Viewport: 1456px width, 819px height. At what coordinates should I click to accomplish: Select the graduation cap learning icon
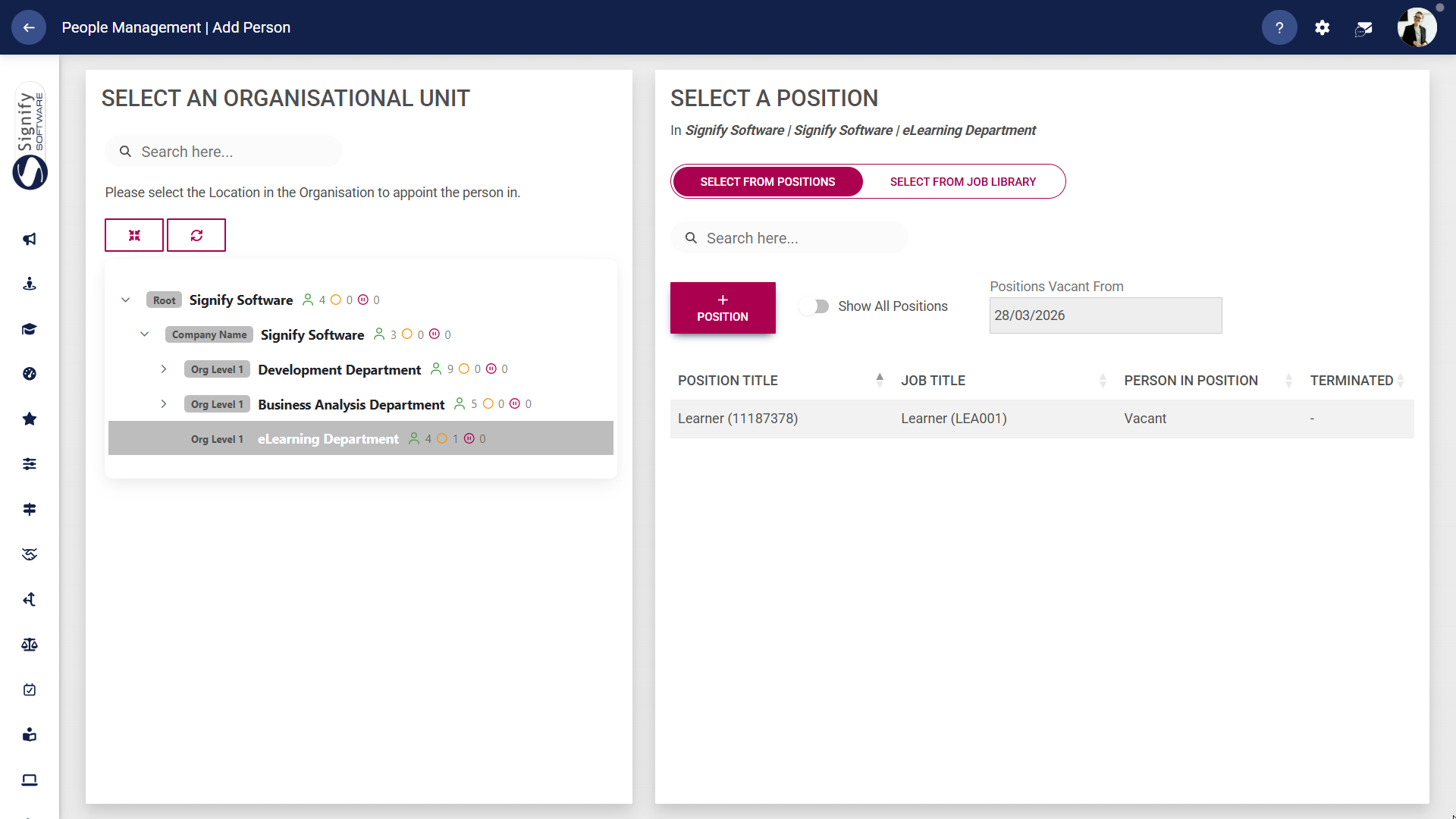(x=29, y=329)
